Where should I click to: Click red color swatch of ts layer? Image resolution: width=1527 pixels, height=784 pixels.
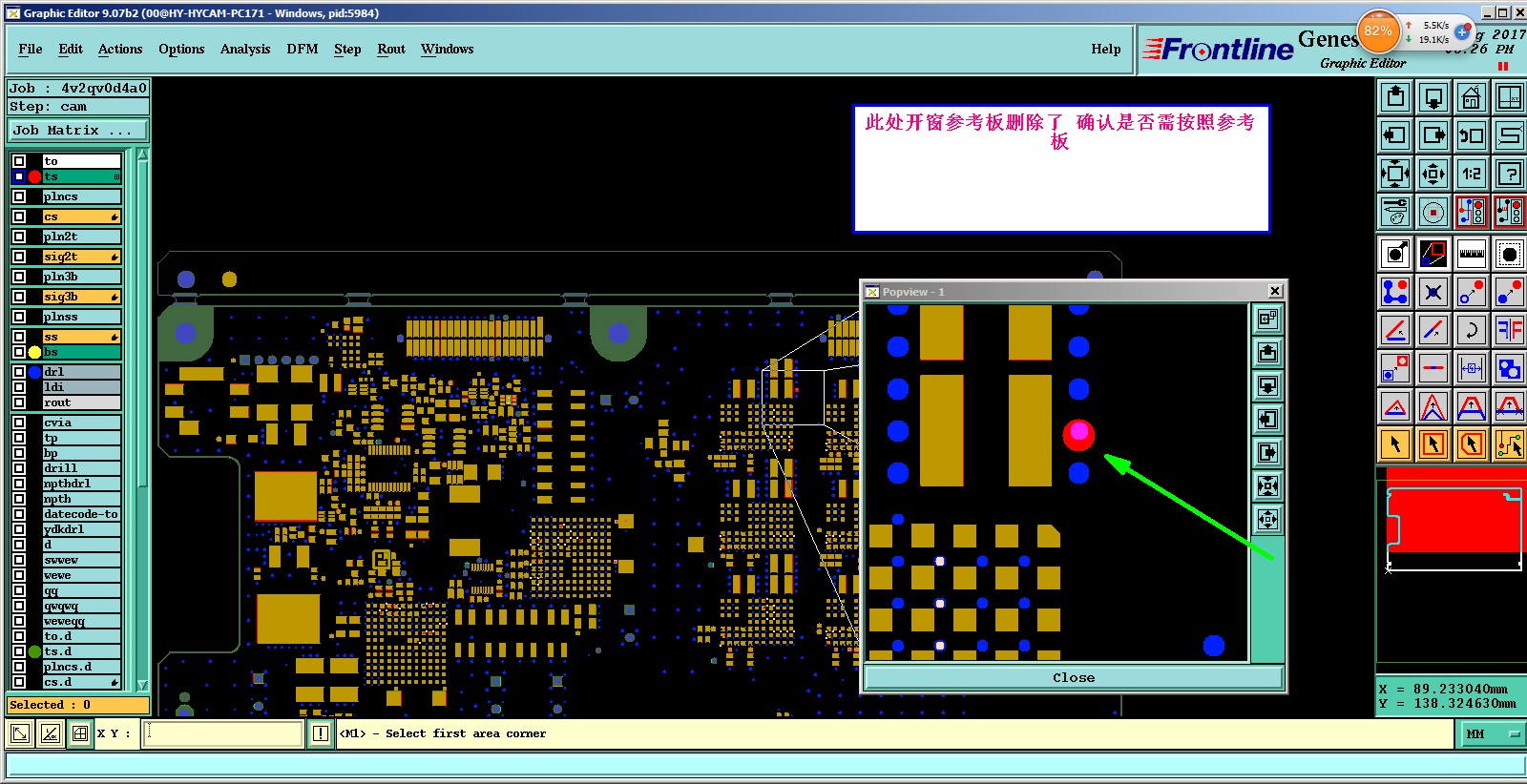[35, 176]
